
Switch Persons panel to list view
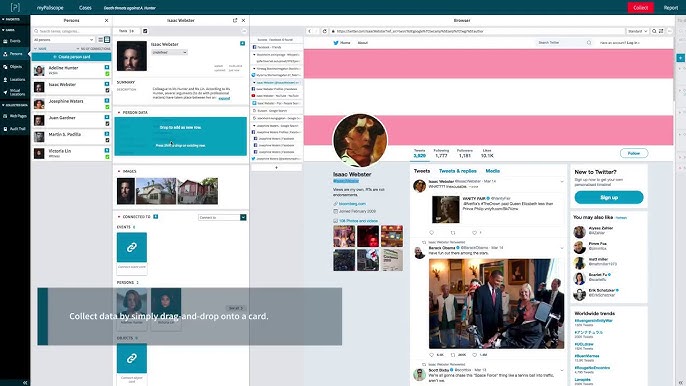[x=101, y=40]
